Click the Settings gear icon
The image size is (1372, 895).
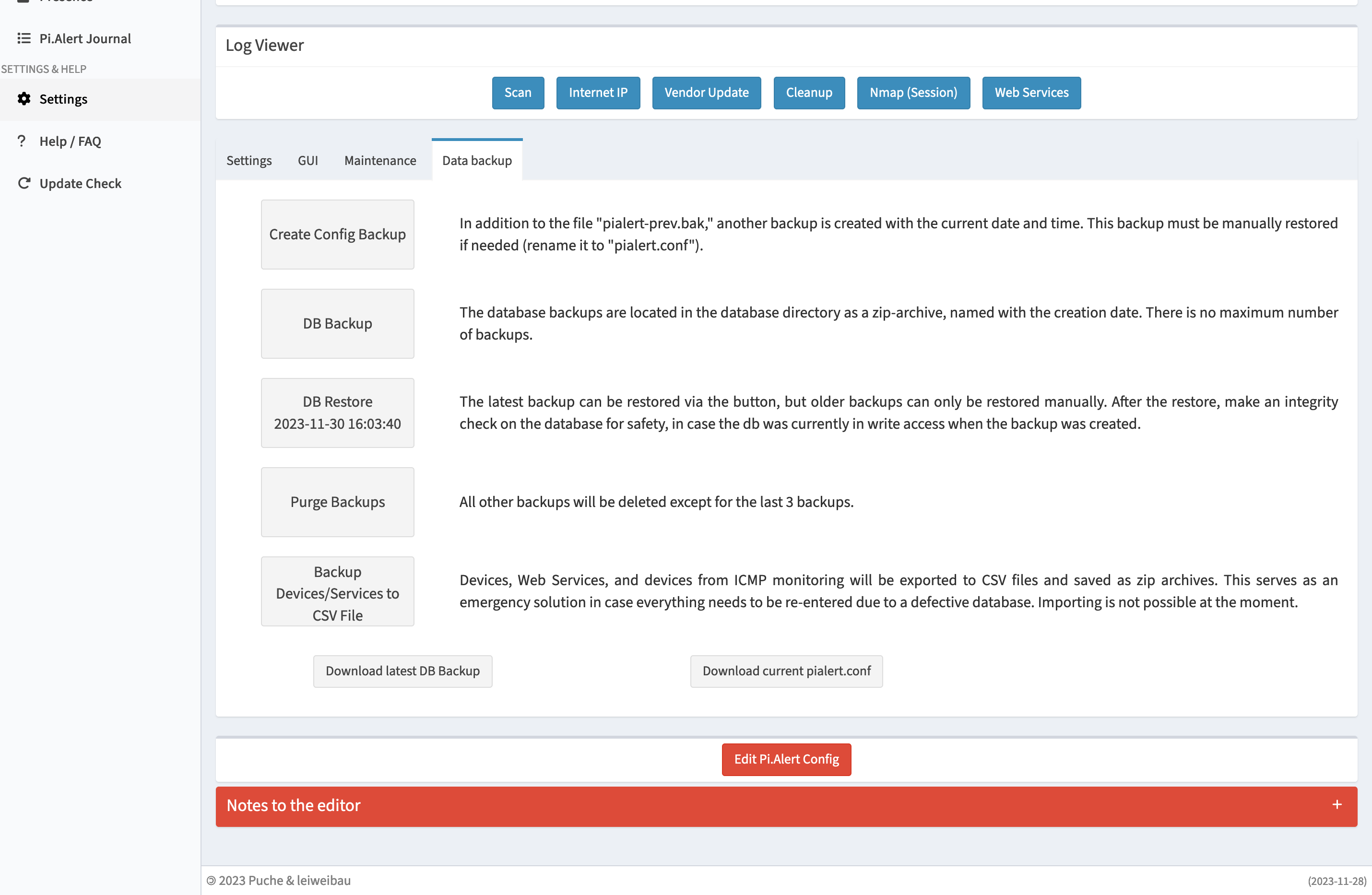(25, 99)
